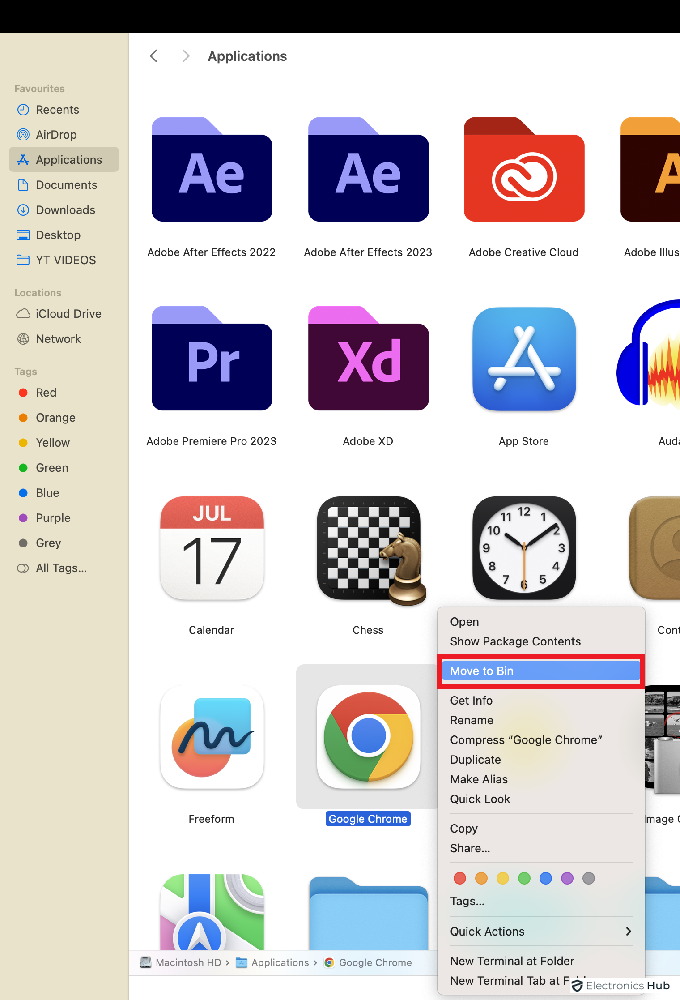
Task: Open iCloud Drive location
Action: (x=68, y=314)
